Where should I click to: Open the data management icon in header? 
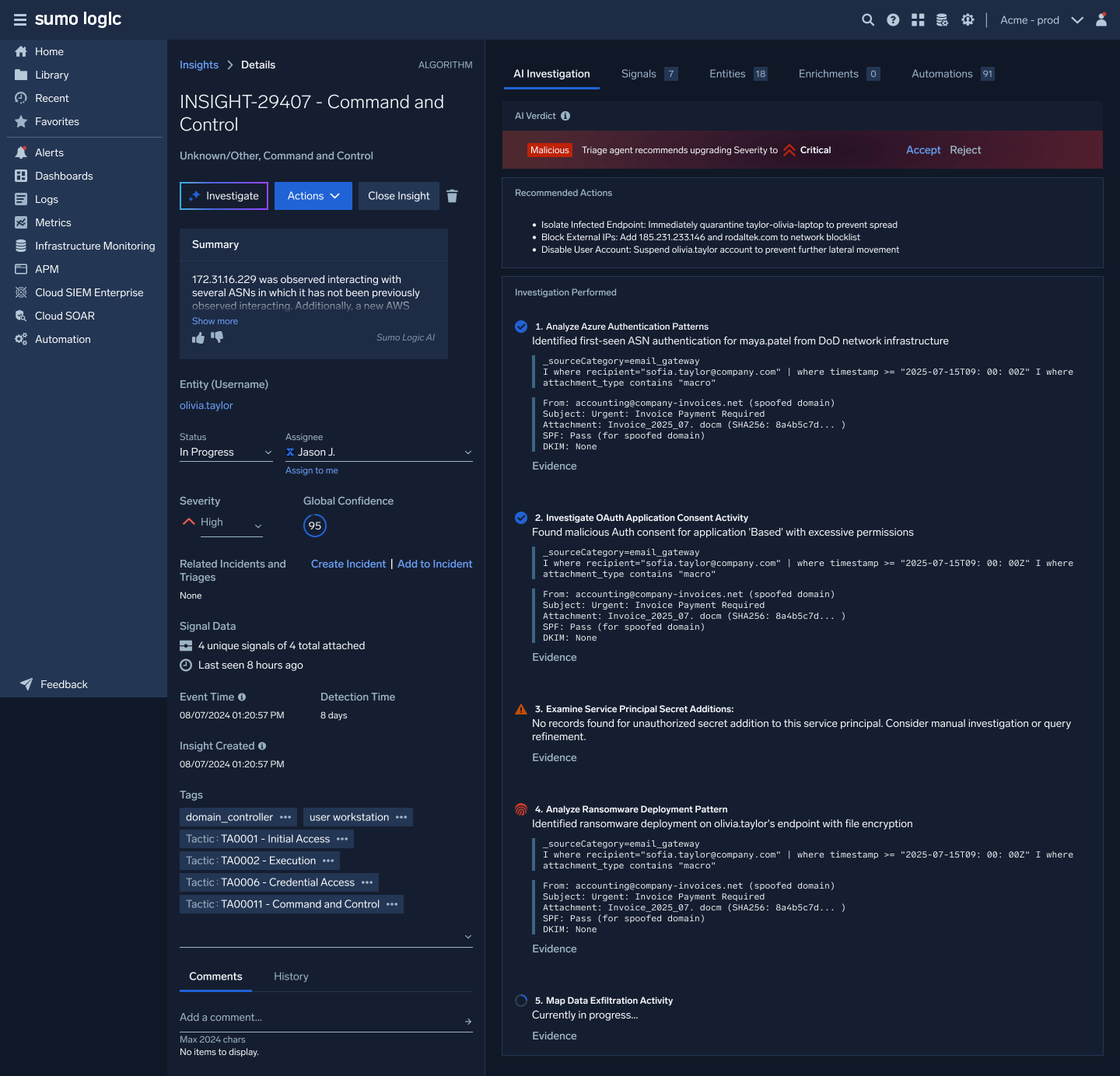(942, 20)
